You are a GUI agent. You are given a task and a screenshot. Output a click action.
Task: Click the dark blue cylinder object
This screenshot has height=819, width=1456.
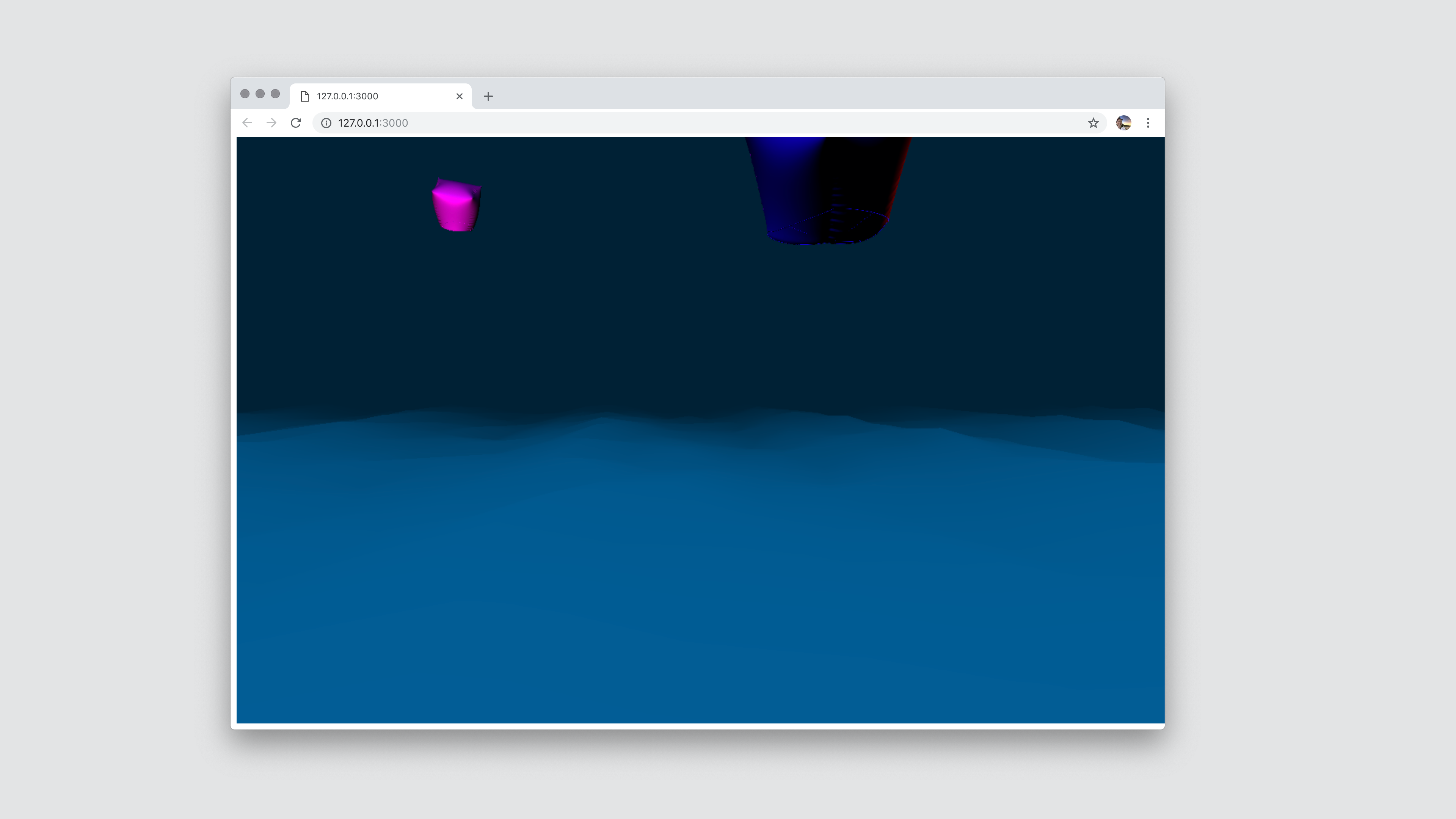pyautogui.click(x=828, y=190)
